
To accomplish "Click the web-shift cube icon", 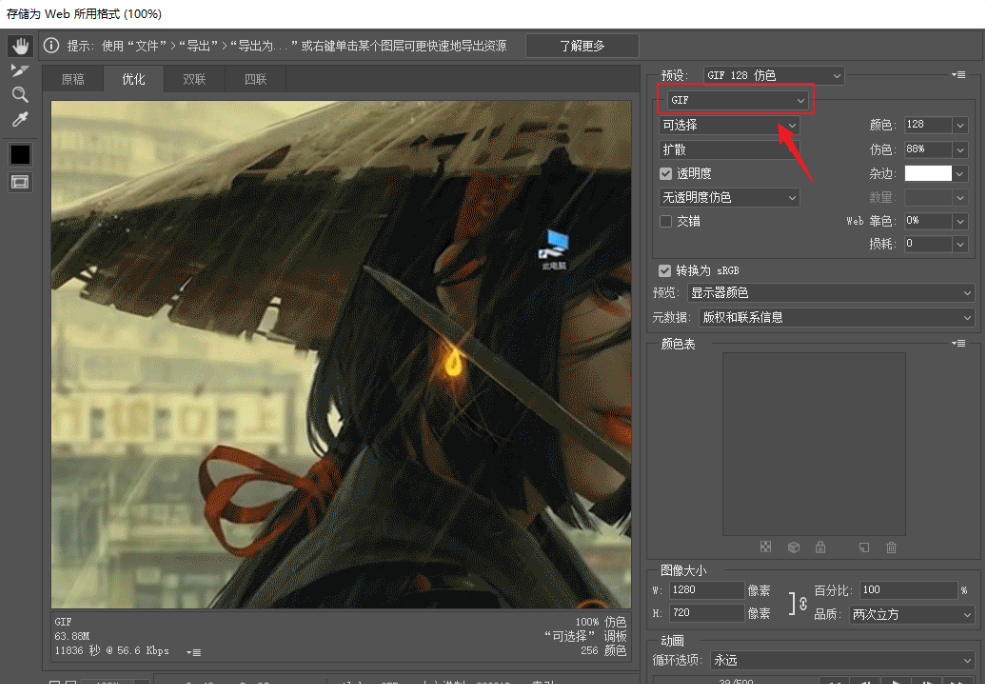I will click(x=793, y=547).
